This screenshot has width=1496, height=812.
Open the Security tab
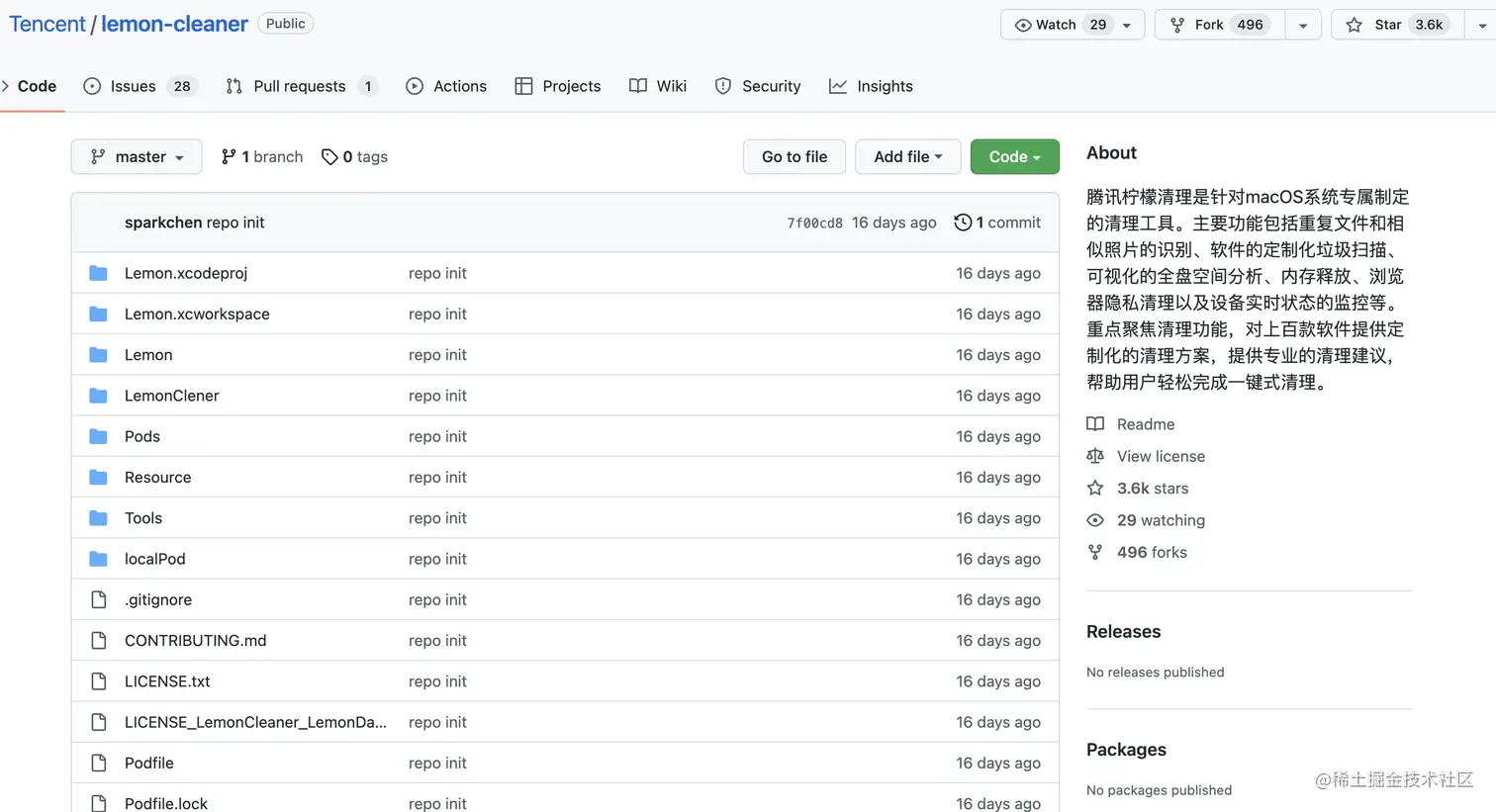pos(758,86)
